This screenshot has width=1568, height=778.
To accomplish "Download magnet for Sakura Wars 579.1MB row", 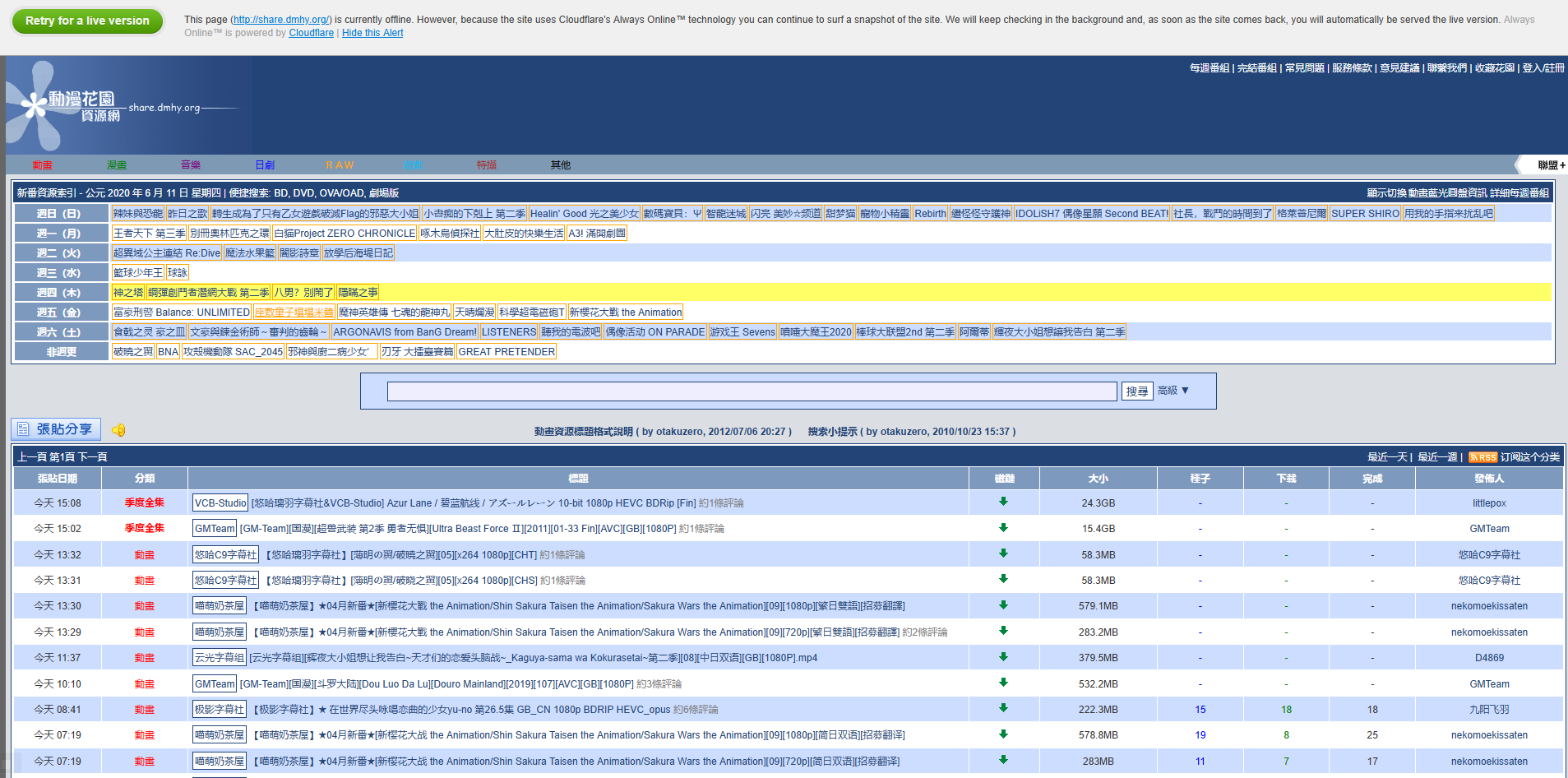I will point(1003,605).
